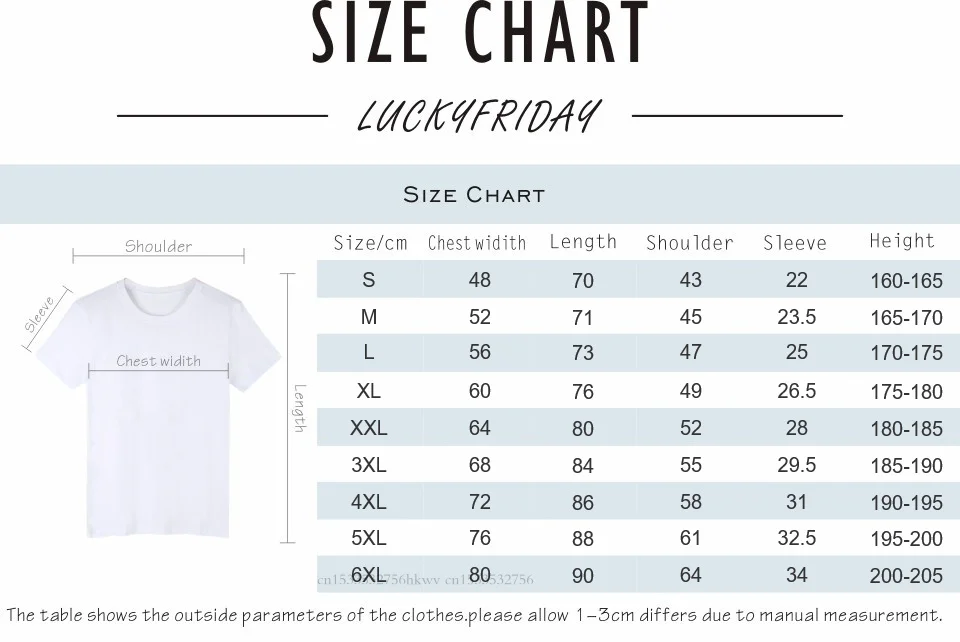Image resolution: width=960 pixels, height=642 pixels.
Task: Click the white T-shirt illustration
Action: (158, 407)
